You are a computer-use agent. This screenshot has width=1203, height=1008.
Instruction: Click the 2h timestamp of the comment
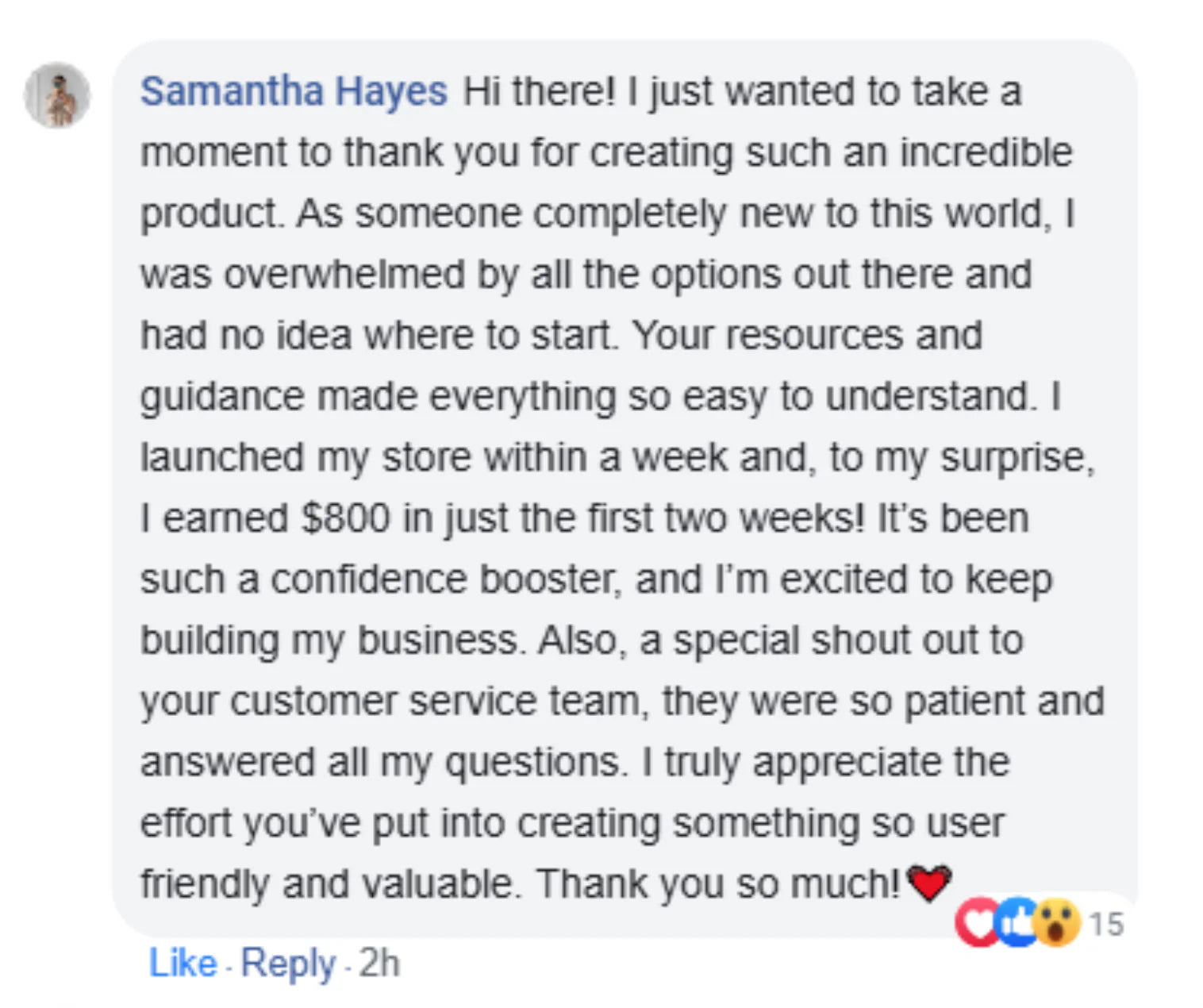pyautogui.click(x=379, y=964)
